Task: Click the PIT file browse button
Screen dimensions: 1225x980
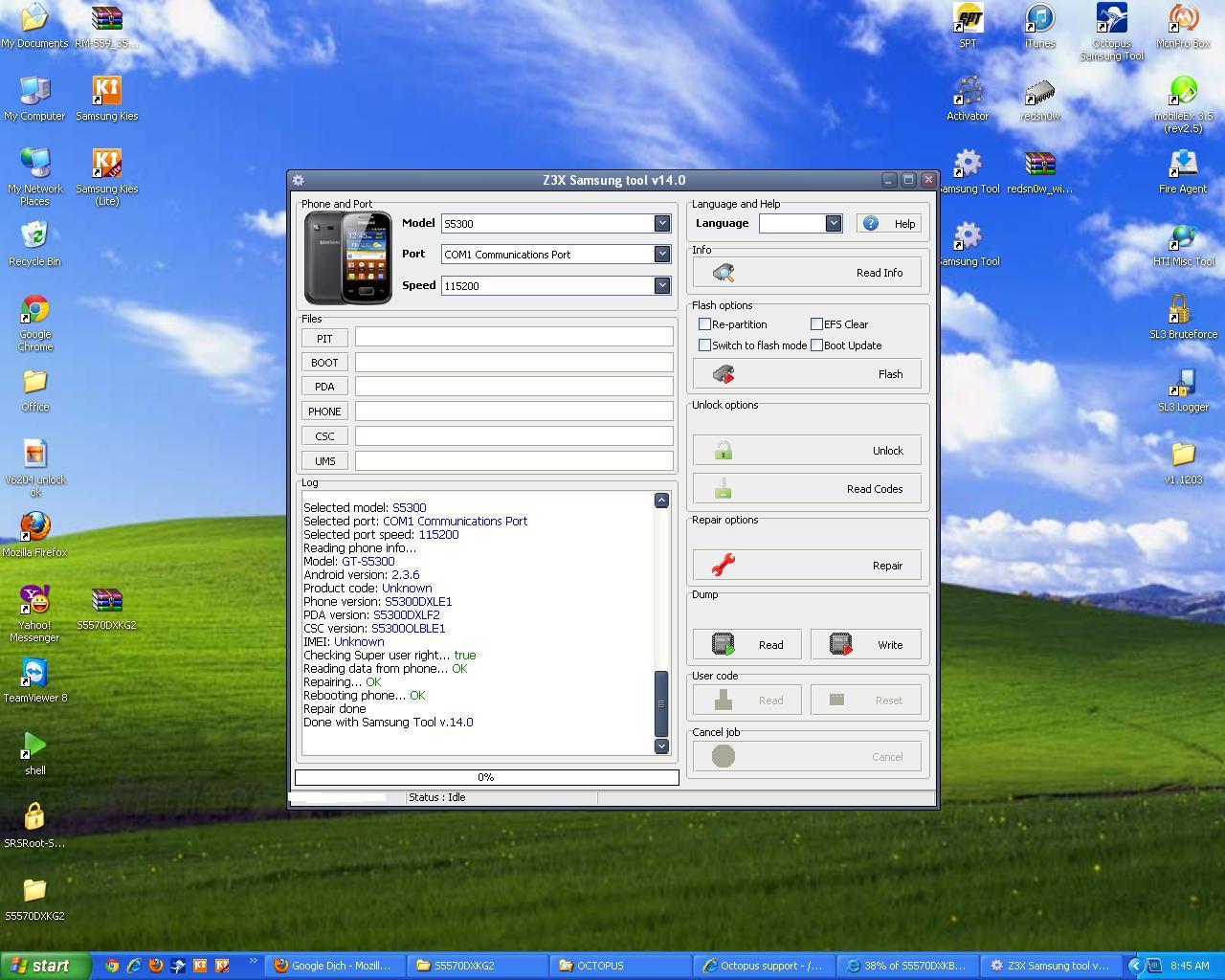Action: 324,339
